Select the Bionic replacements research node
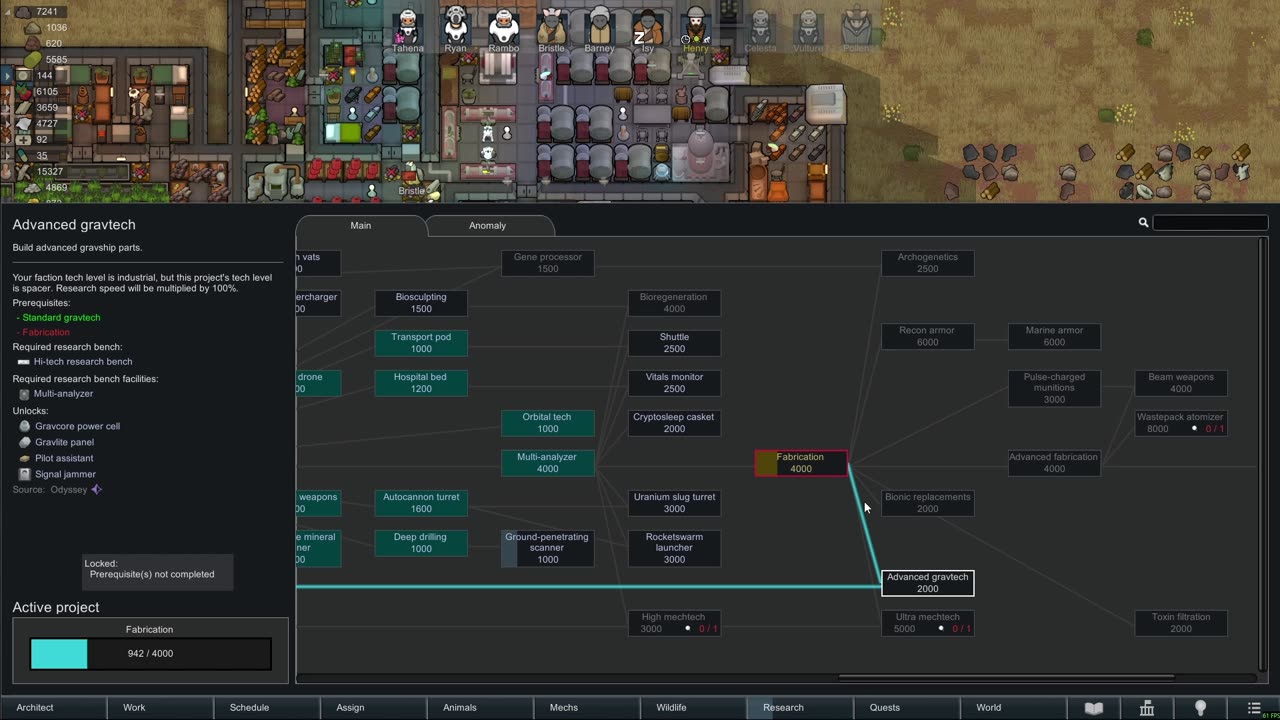Image resolution: width=1280 pixels, height=720 pixels. pos(927,503)
